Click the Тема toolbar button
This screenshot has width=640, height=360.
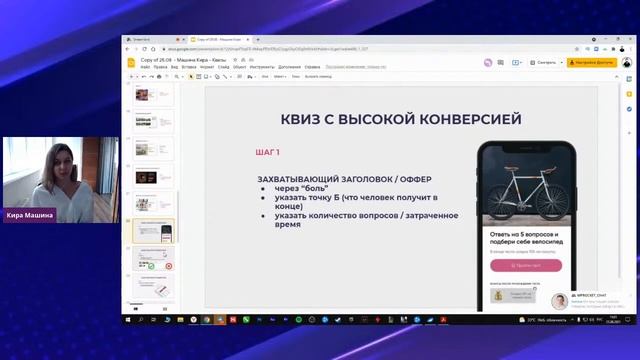pos(296,77)
